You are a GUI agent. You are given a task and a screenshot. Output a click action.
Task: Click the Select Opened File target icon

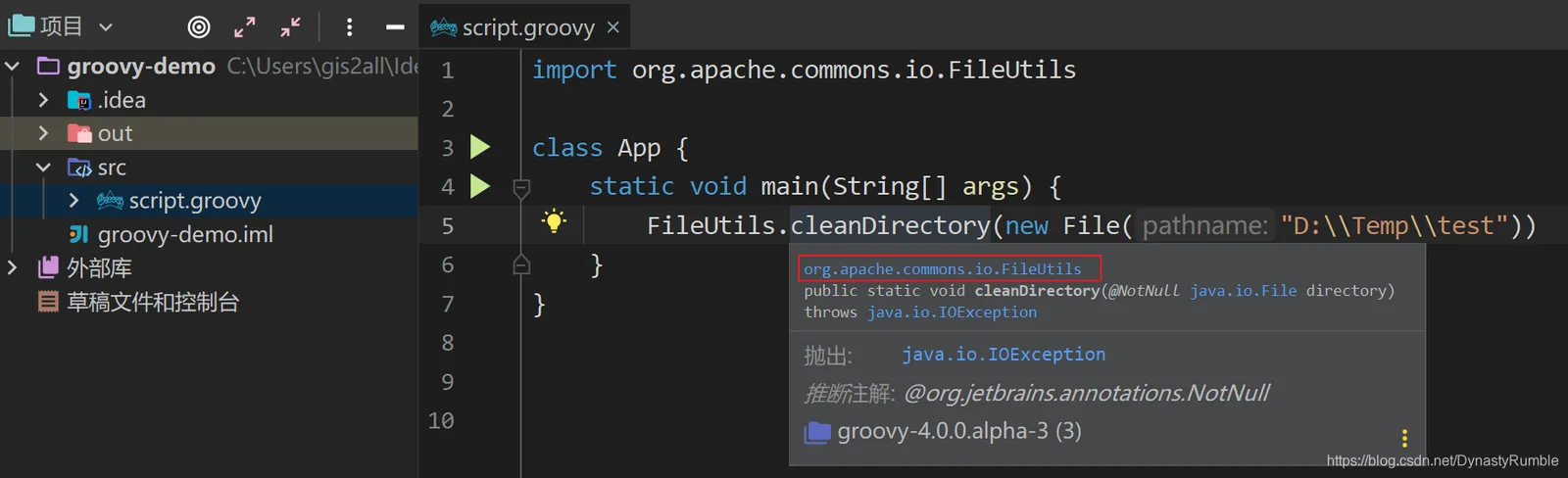point(199,27)
